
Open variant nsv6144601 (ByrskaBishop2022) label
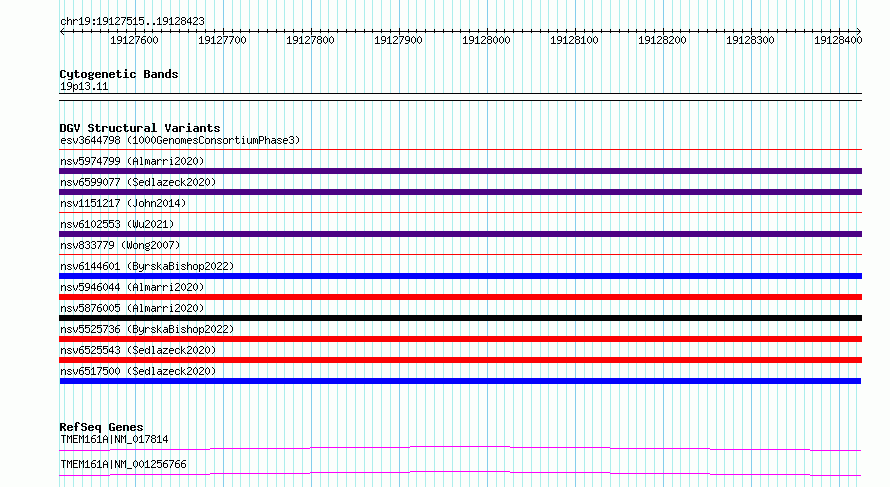[x=147, y=266]
